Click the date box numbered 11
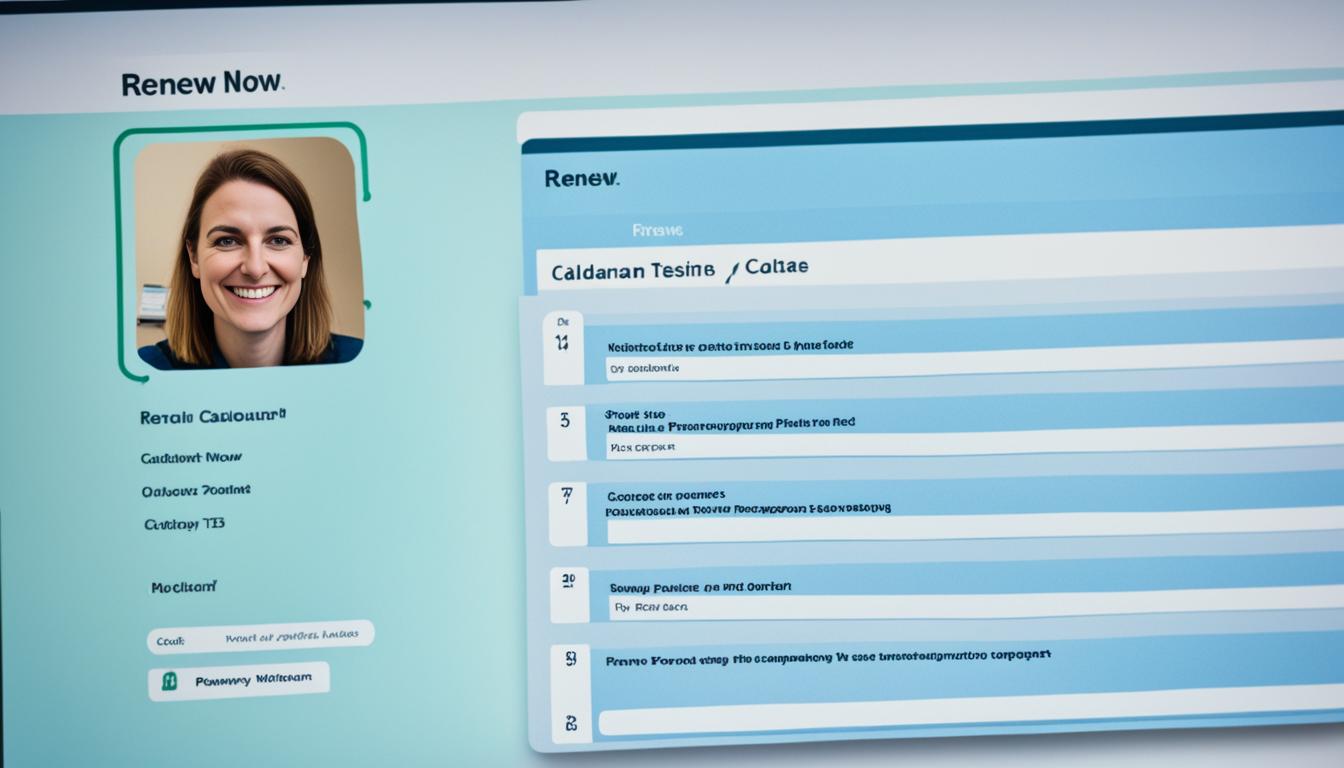Viewport: 1344px width, 768px height. [563, 347]
